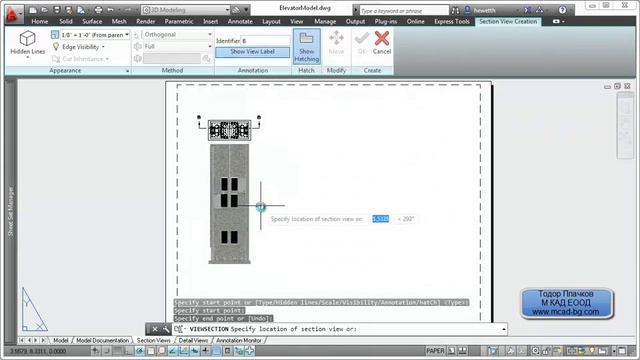Screen dimensions: 640x360
Task: Toggle Show Hatching
Action: [307, 46]
